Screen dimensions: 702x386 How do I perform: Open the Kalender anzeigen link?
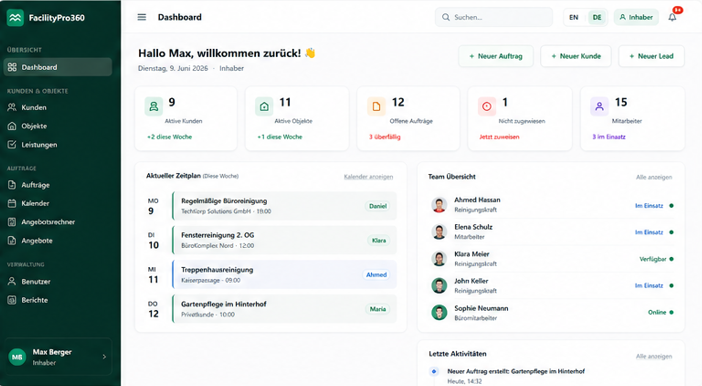[368, 177]
